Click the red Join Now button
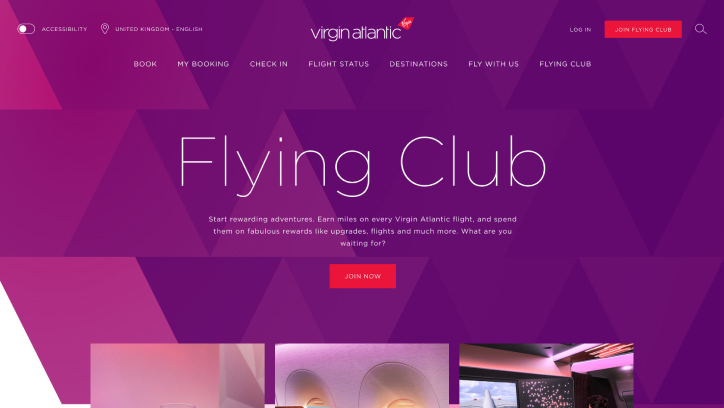The height and width of the screenshot is (408, 724). [362, 276]
